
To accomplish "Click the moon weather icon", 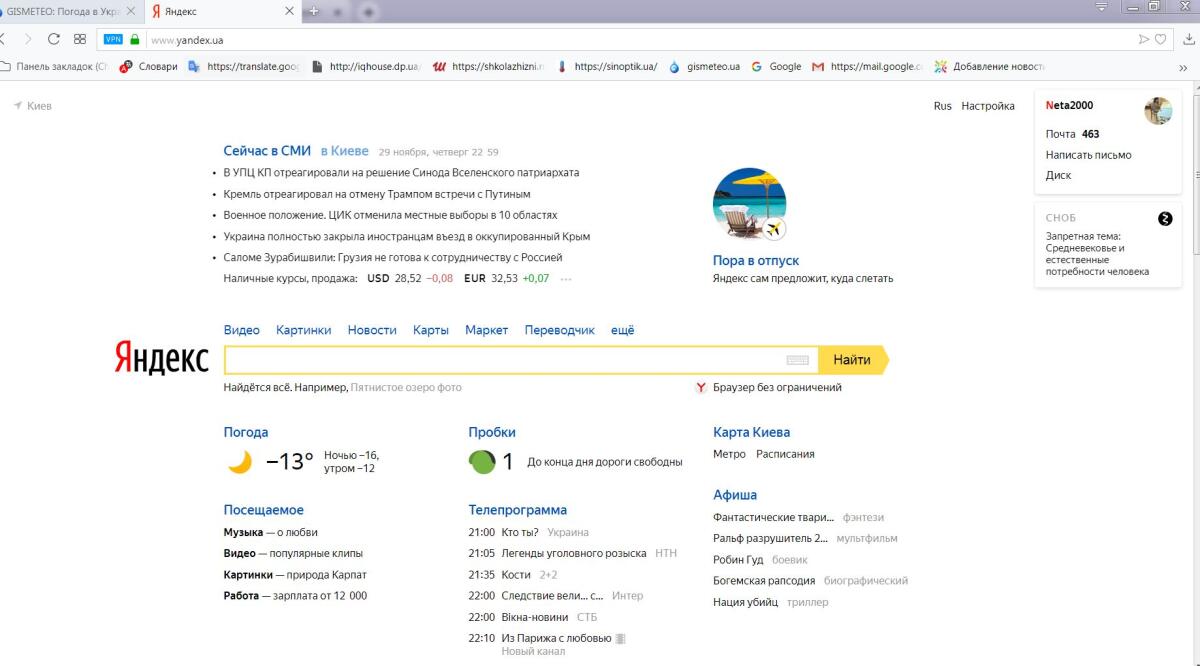I will tap(240, 462).
